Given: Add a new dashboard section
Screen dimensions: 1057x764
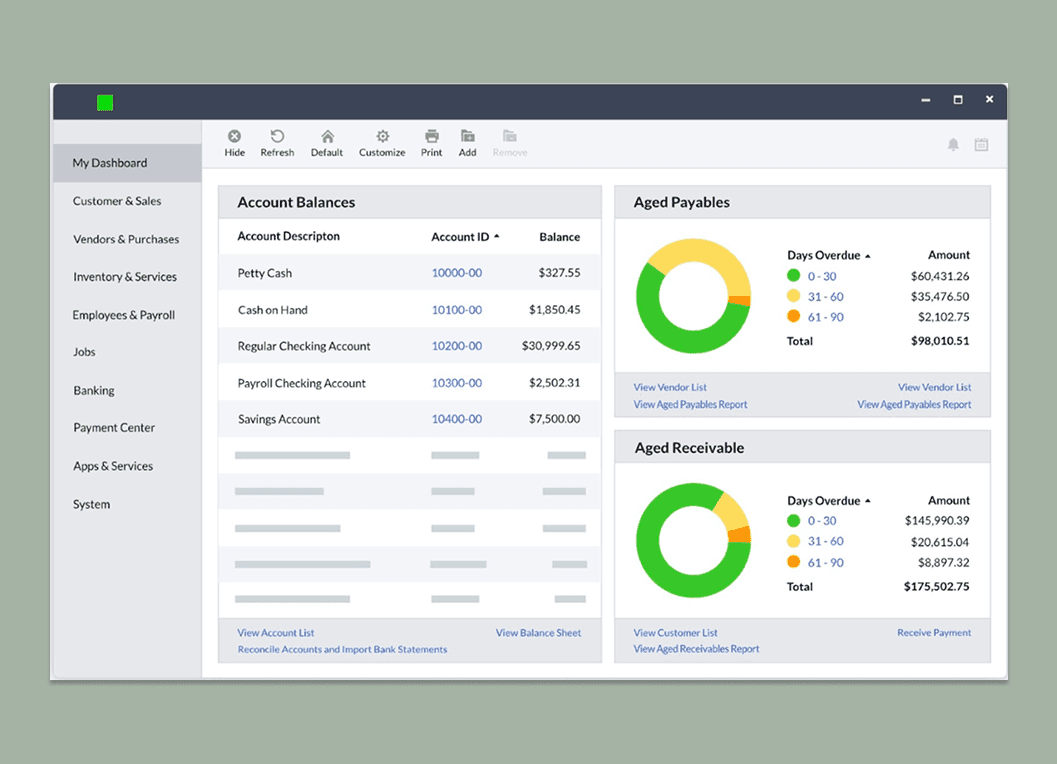Looking at the screenshot, I should pos(467,141).
